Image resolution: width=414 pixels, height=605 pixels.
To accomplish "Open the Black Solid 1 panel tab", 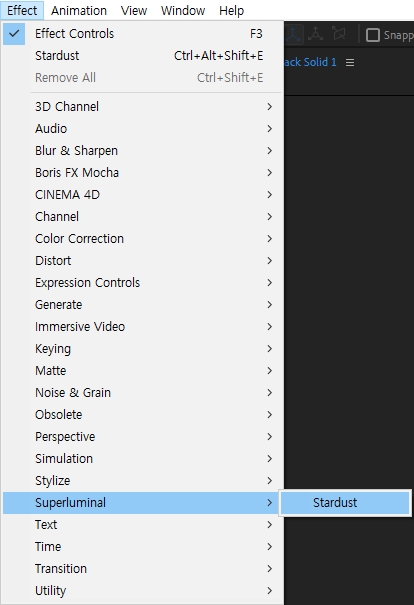I will coord(311,62).
